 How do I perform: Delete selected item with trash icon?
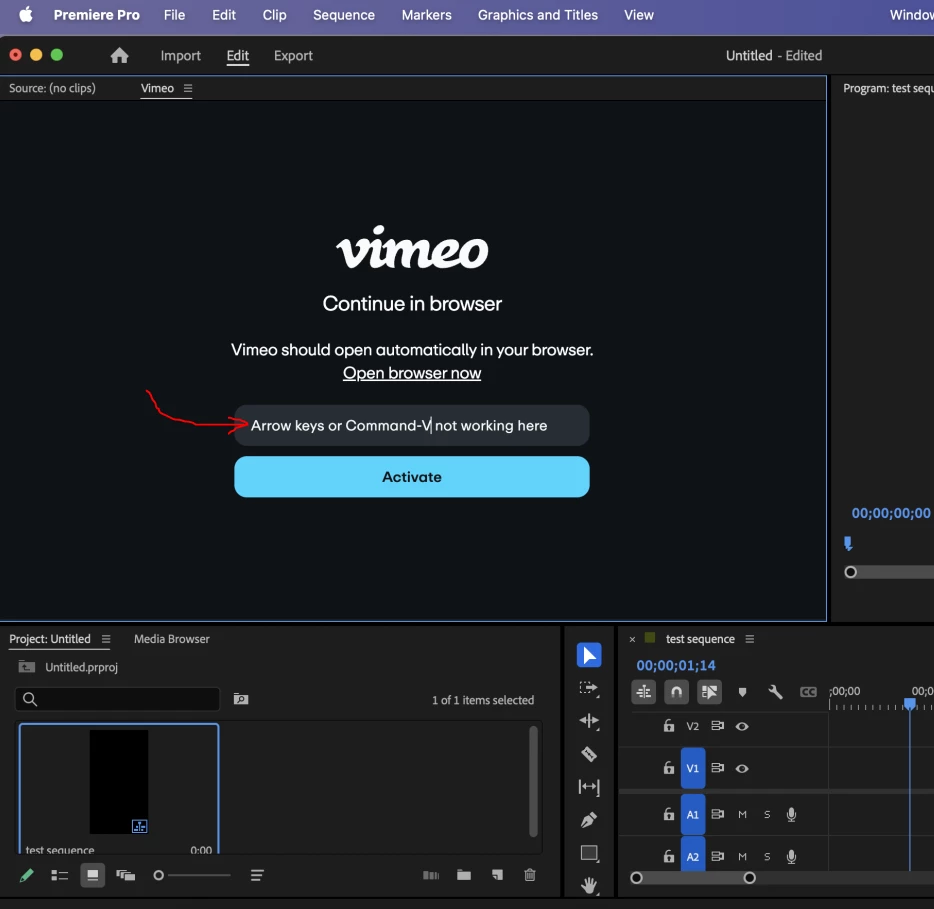pyautogui.click(x=530, y=874)
